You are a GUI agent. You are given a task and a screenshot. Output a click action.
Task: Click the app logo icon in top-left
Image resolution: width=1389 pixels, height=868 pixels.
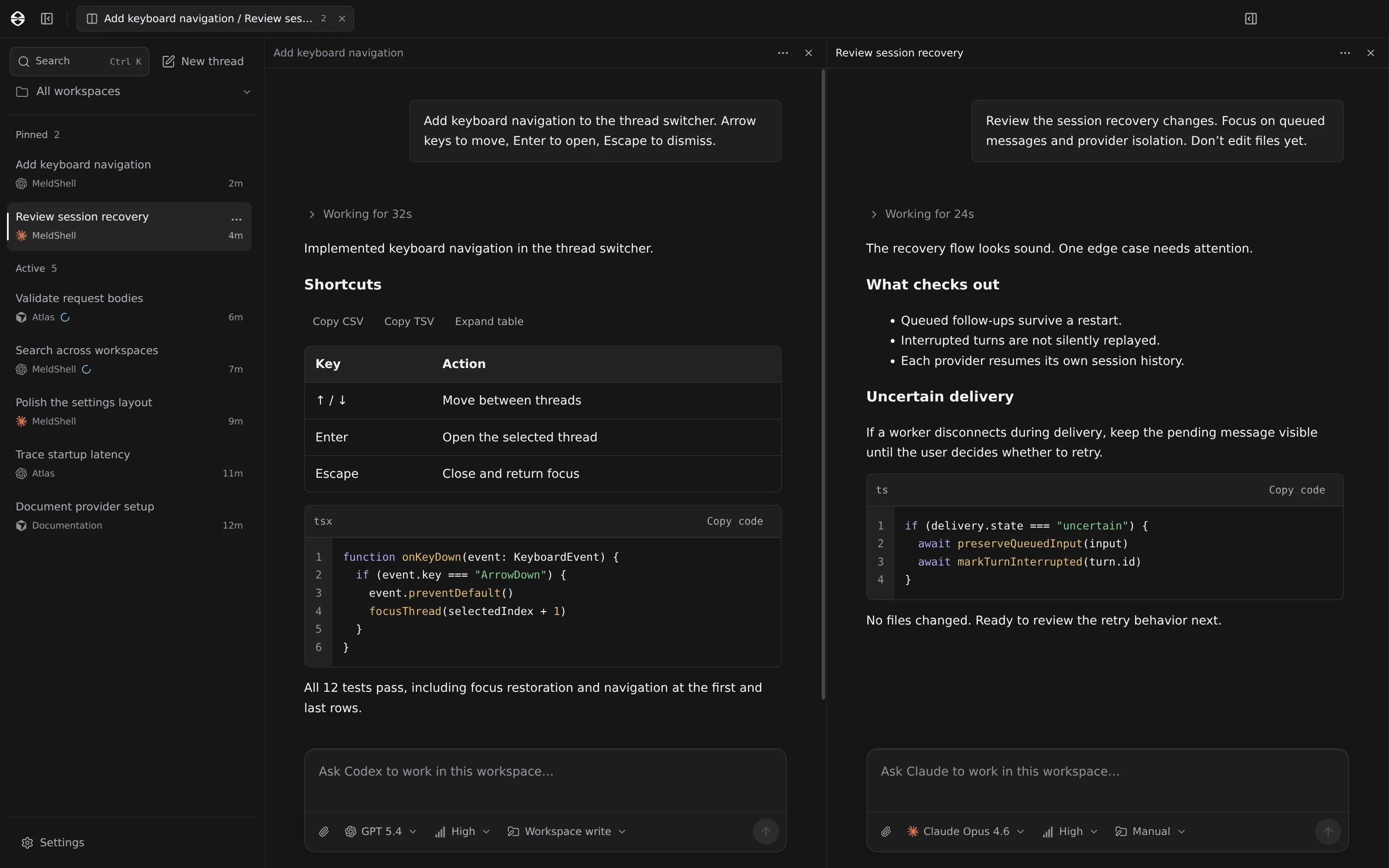click(x=18, y=18)
